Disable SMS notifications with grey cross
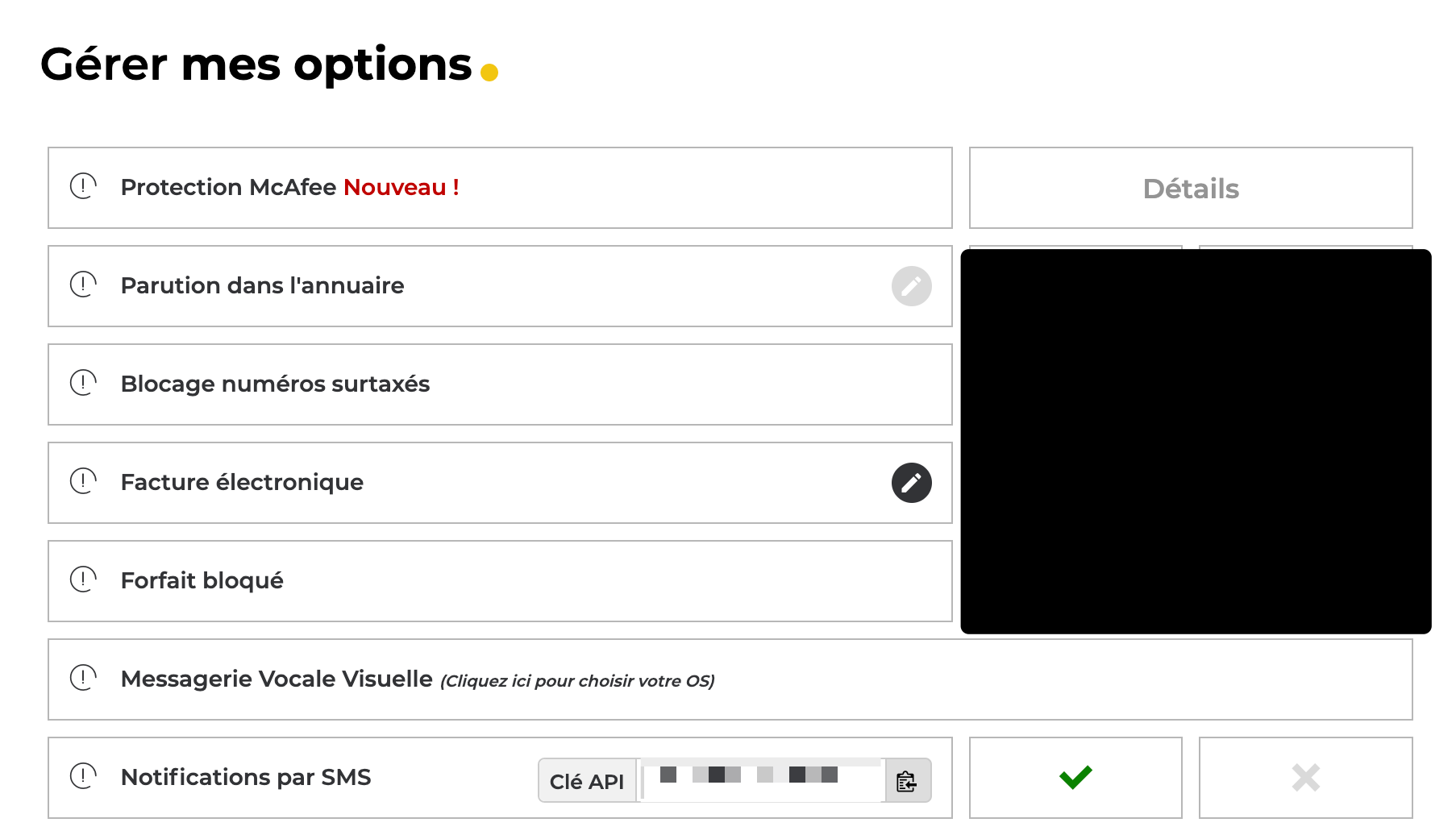The width and height of the screenshot is (1456, 835). pos(1305,778)
